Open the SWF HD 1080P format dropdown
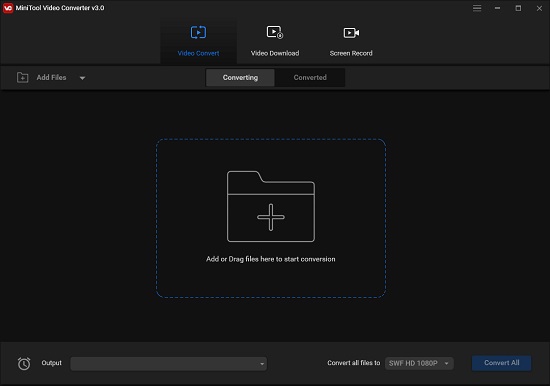The width and height of the screenshot is (550, 386). [419, 363]
